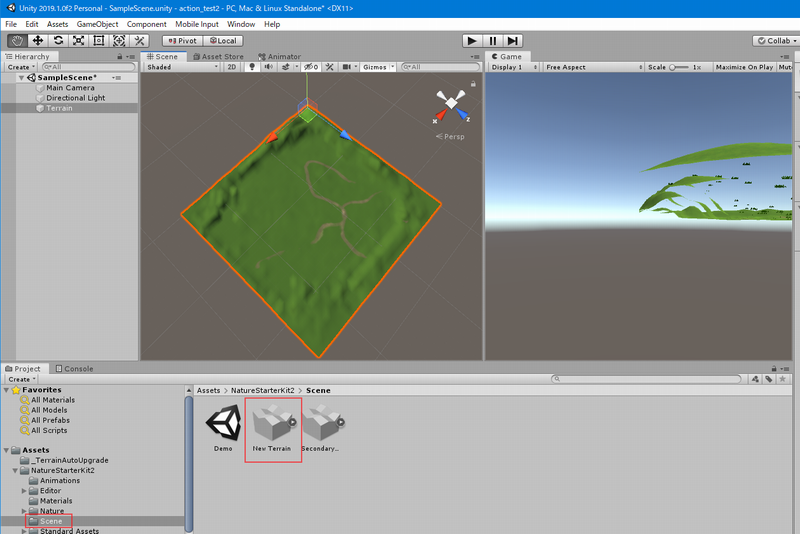Open Hierarchy Create dropdown

coord(21,67)
